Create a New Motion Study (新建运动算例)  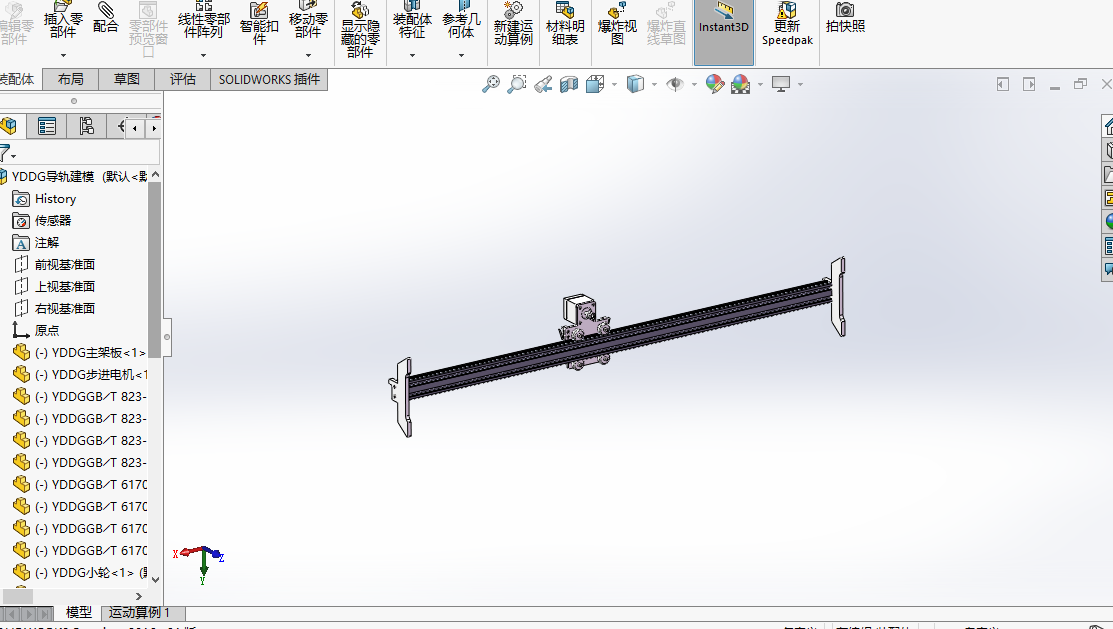click(513, 23)
